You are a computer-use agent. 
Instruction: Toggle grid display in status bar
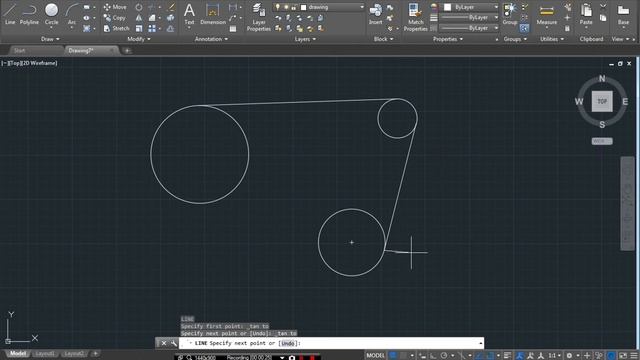coord(393,356)
